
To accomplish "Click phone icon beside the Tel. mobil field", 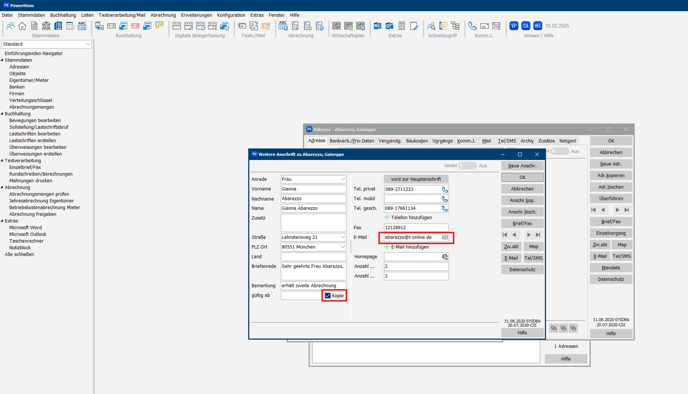I will tap(445, 199).
